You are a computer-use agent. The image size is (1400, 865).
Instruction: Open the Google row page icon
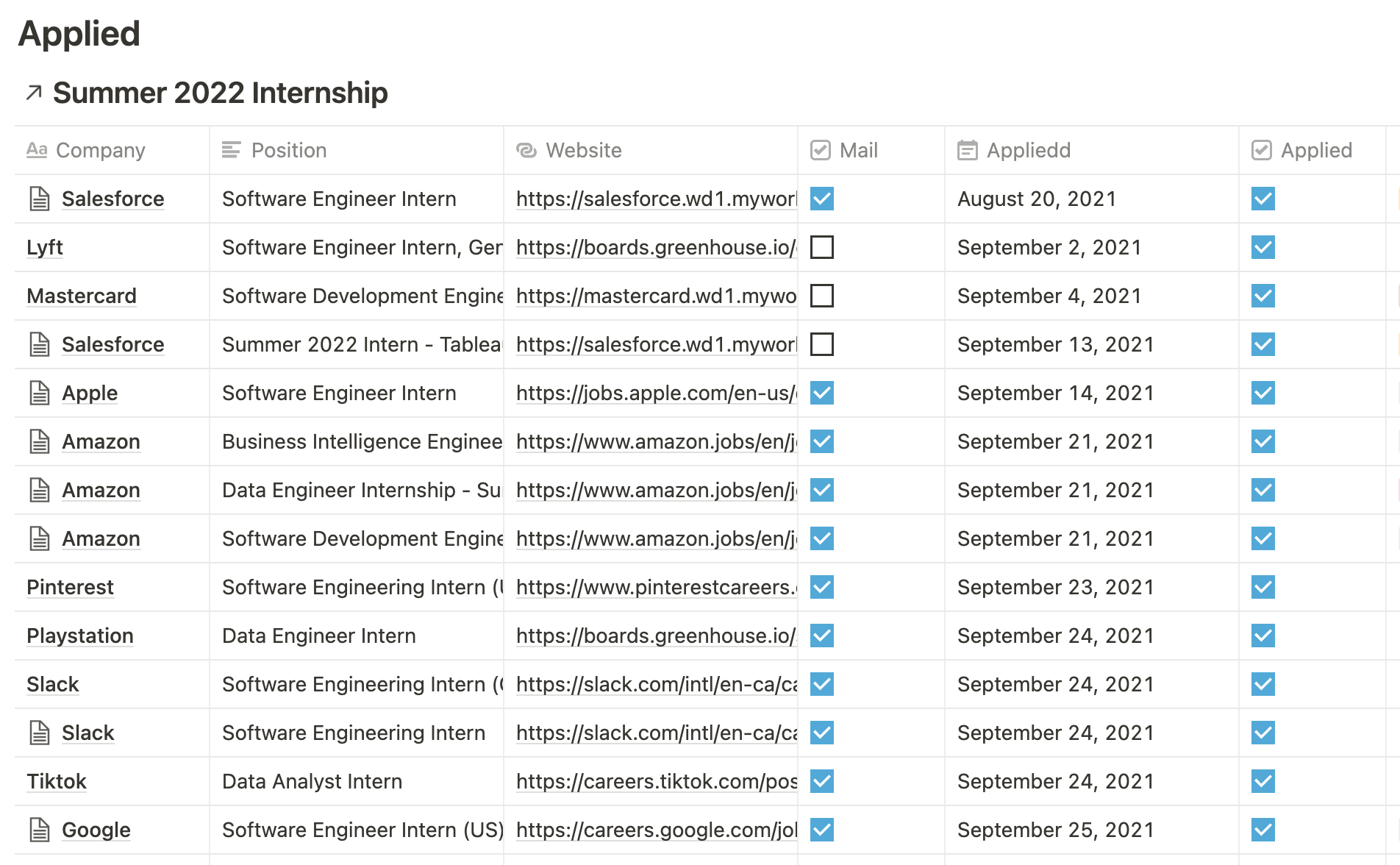40,830
